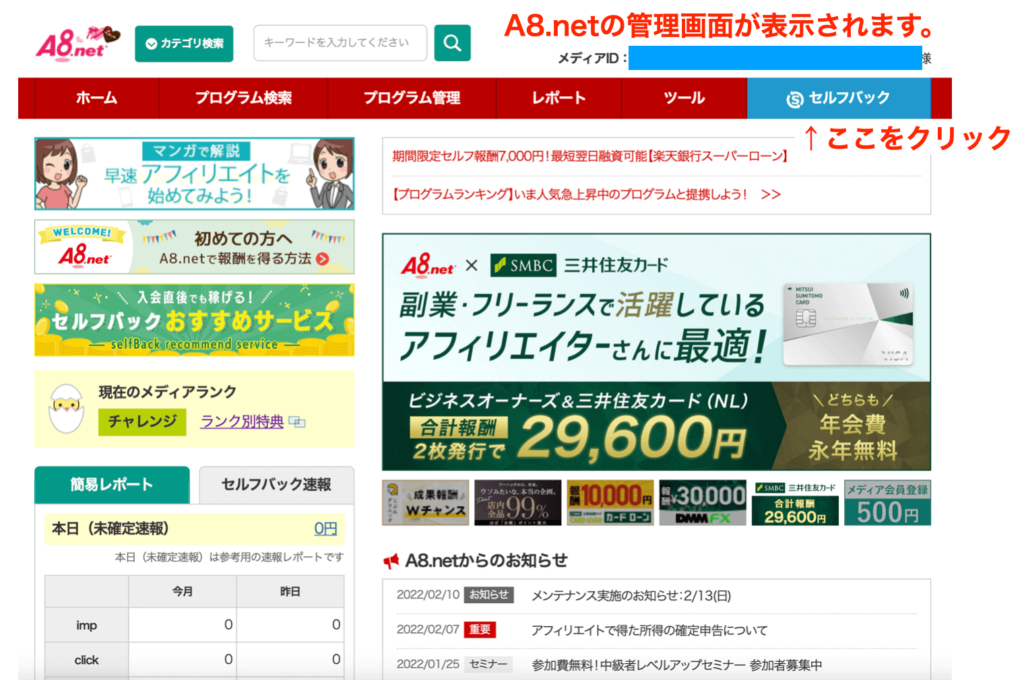Click the チャレンジ rank badge
This screenshot has height=680, width=1024.
[142, 422]
